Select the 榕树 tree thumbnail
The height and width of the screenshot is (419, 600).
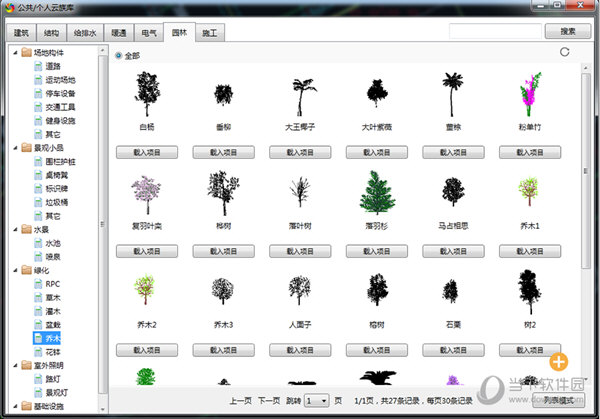[x=377, y=289]
